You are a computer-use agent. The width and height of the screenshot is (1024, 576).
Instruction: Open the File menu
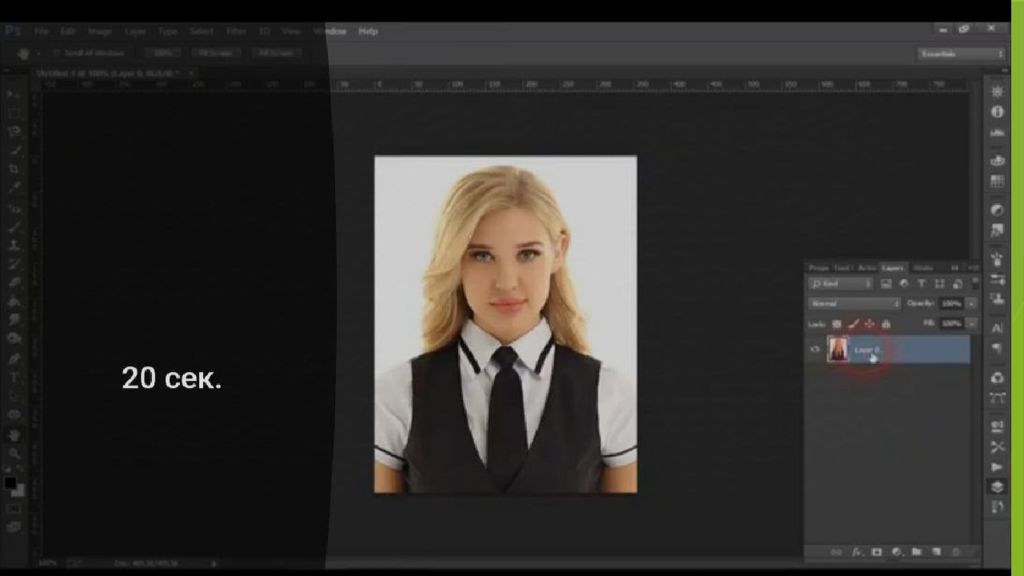41,31
